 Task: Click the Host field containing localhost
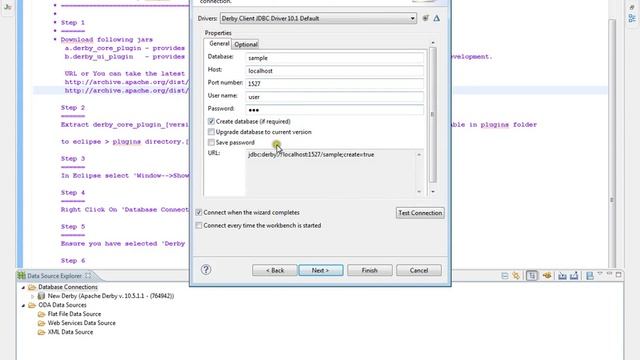[334, 71]
